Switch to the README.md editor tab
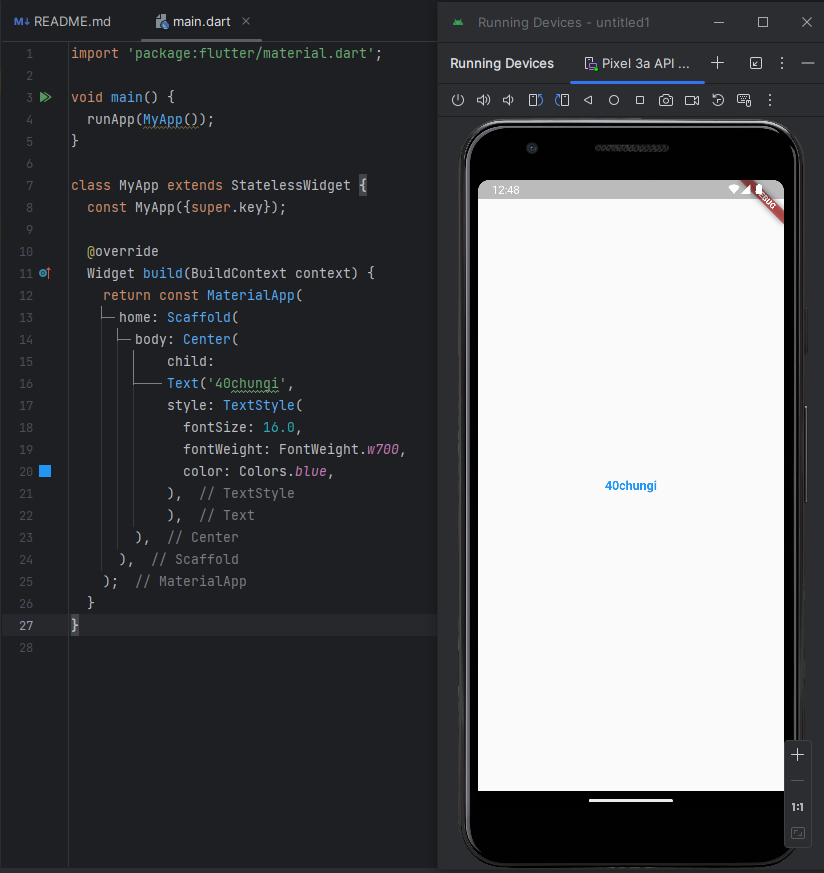Image resolution: width=824 pixels, height=873 pixels. click(62, 22)
